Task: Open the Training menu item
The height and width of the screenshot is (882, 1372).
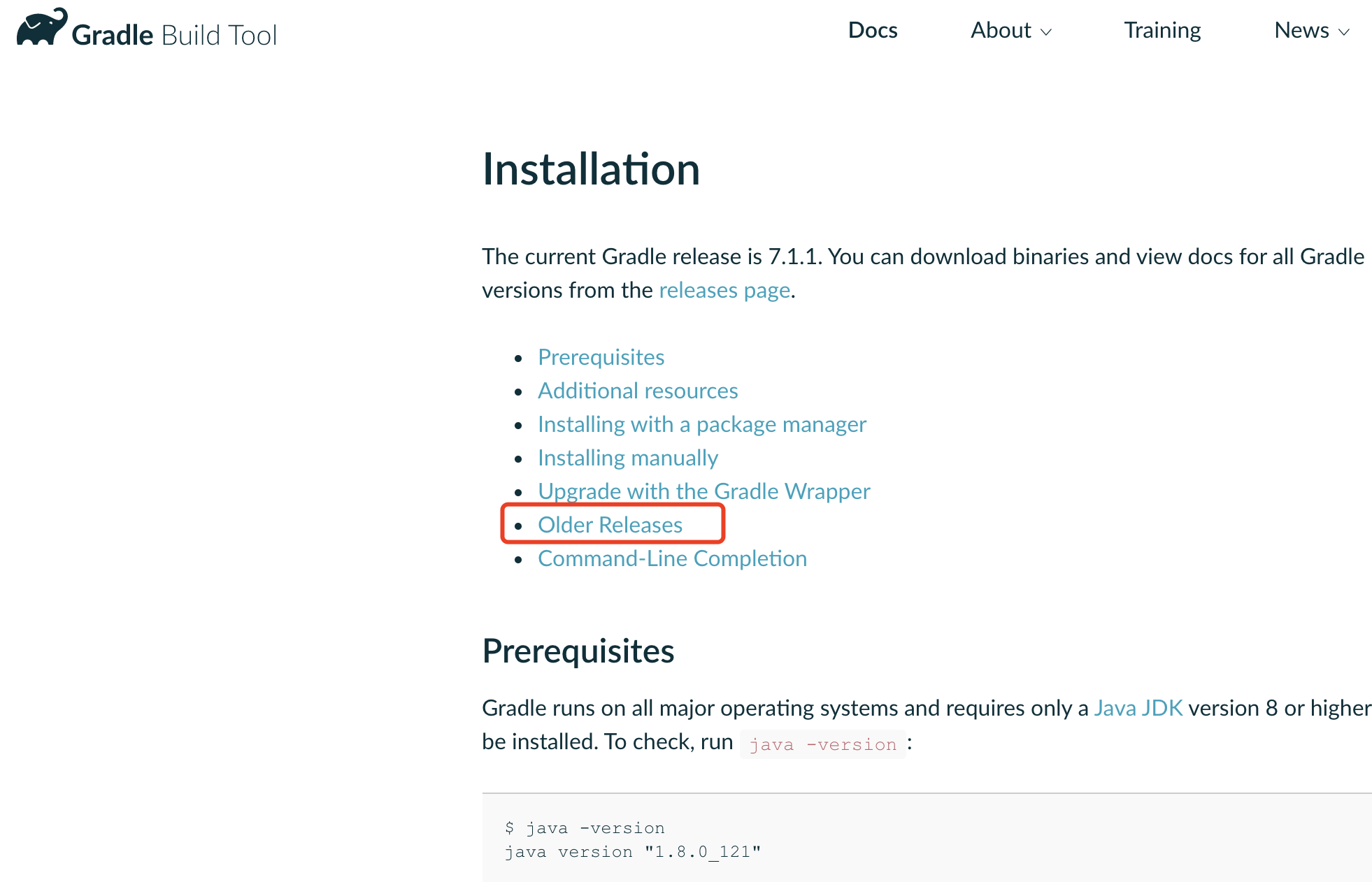Action: [x=1162, y=30]
